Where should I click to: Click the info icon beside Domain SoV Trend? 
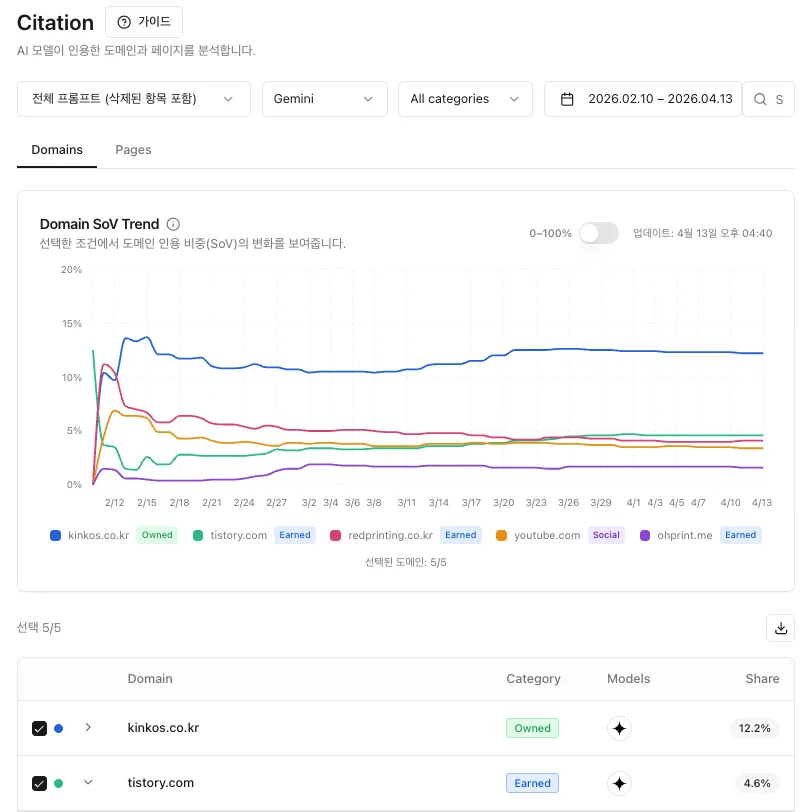[x=173, y=224]
